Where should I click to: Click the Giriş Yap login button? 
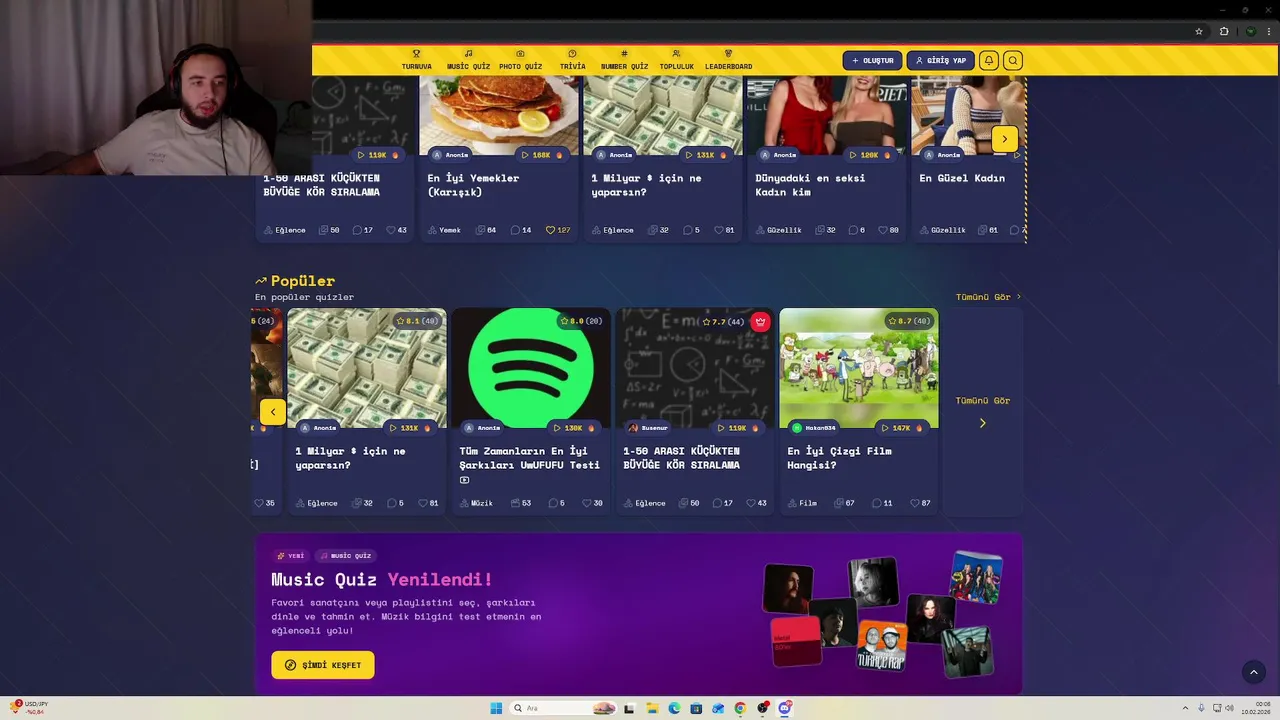point(941,60)
